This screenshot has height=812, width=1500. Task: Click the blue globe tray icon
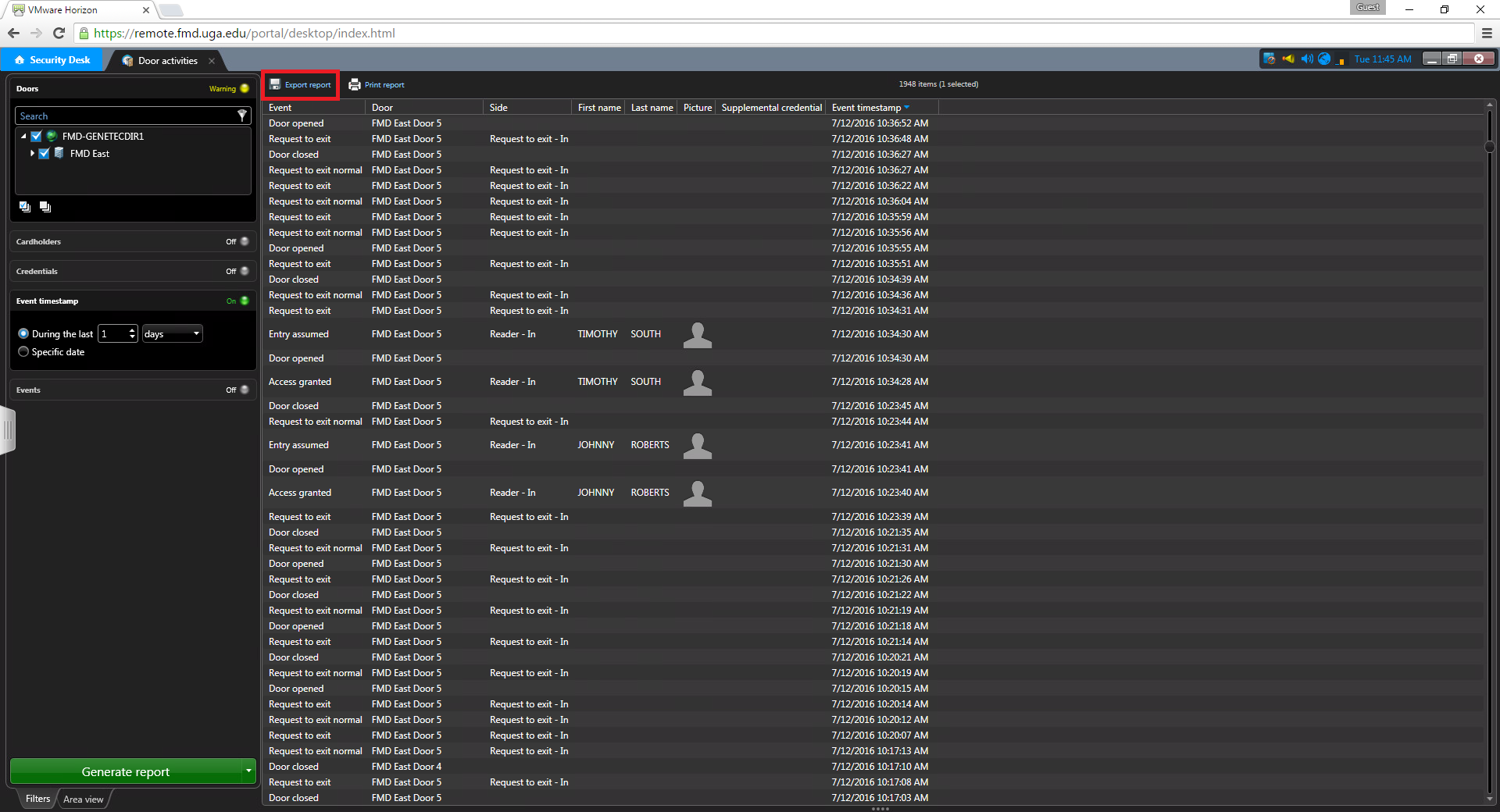pos(1324,59)
